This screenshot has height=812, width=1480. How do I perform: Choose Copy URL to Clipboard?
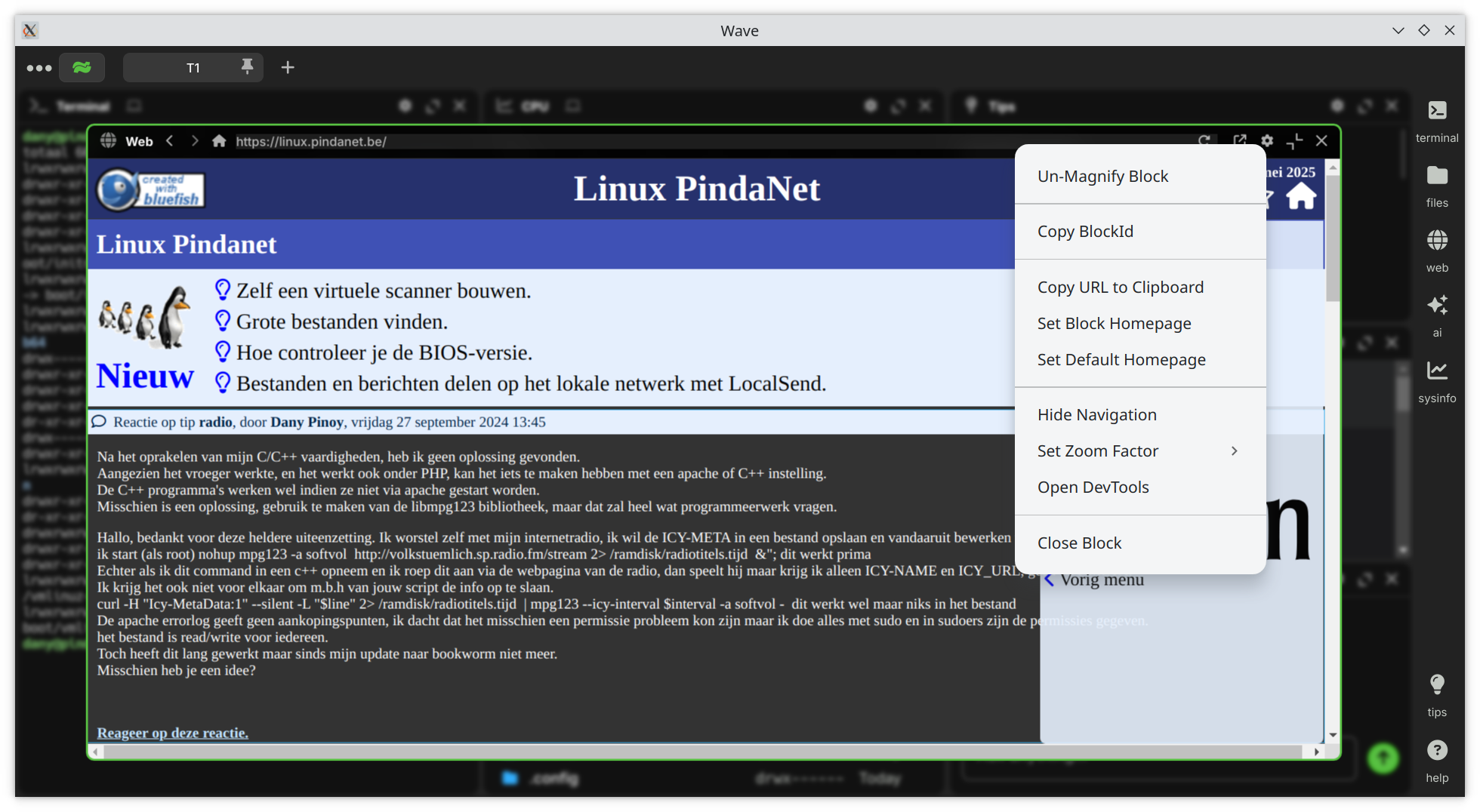1140,287
